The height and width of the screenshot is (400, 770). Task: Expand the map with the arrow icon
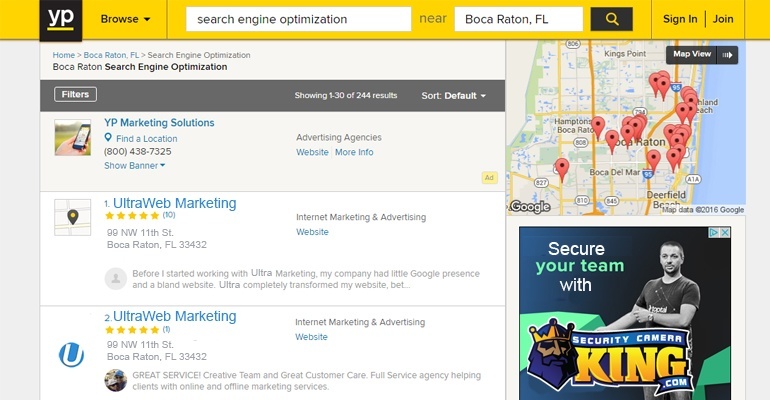click(727, 55)
